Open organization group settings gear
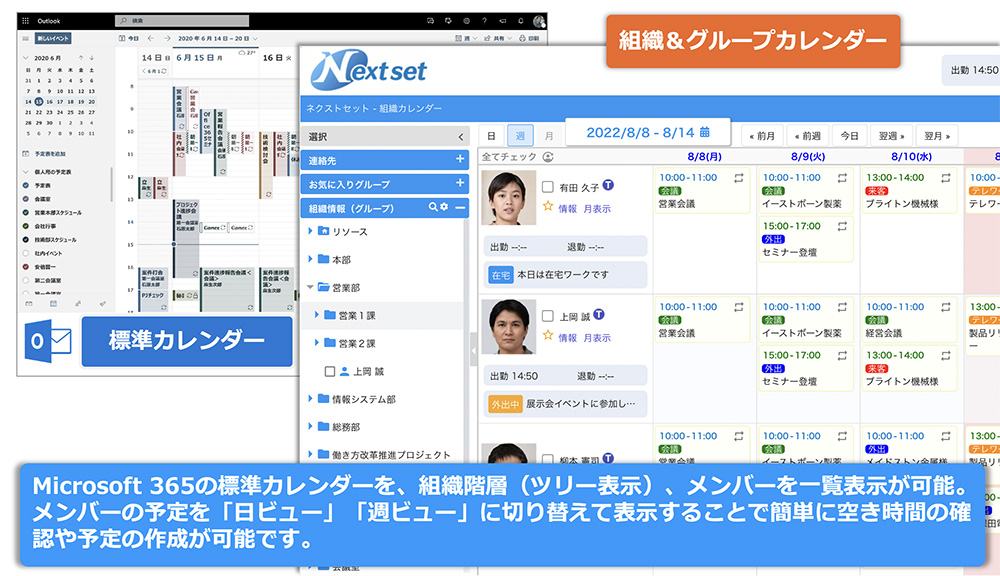 click(x=444, y=207)
